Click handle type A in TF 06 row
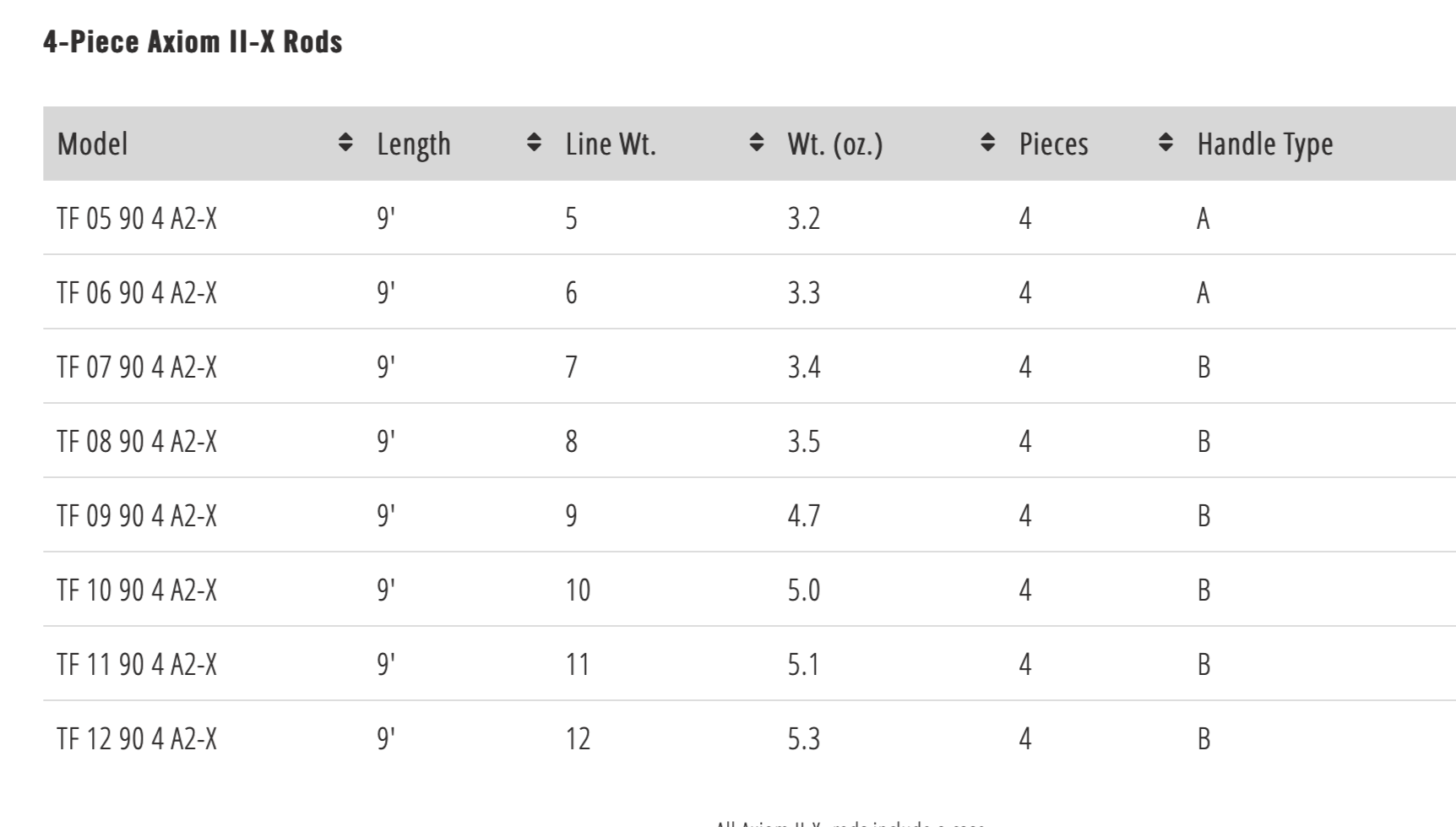 [x=1203, y=293]
